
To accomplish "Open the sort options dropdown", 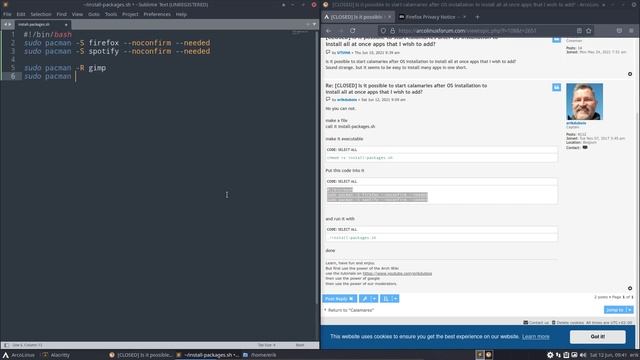I will [389, 299].
